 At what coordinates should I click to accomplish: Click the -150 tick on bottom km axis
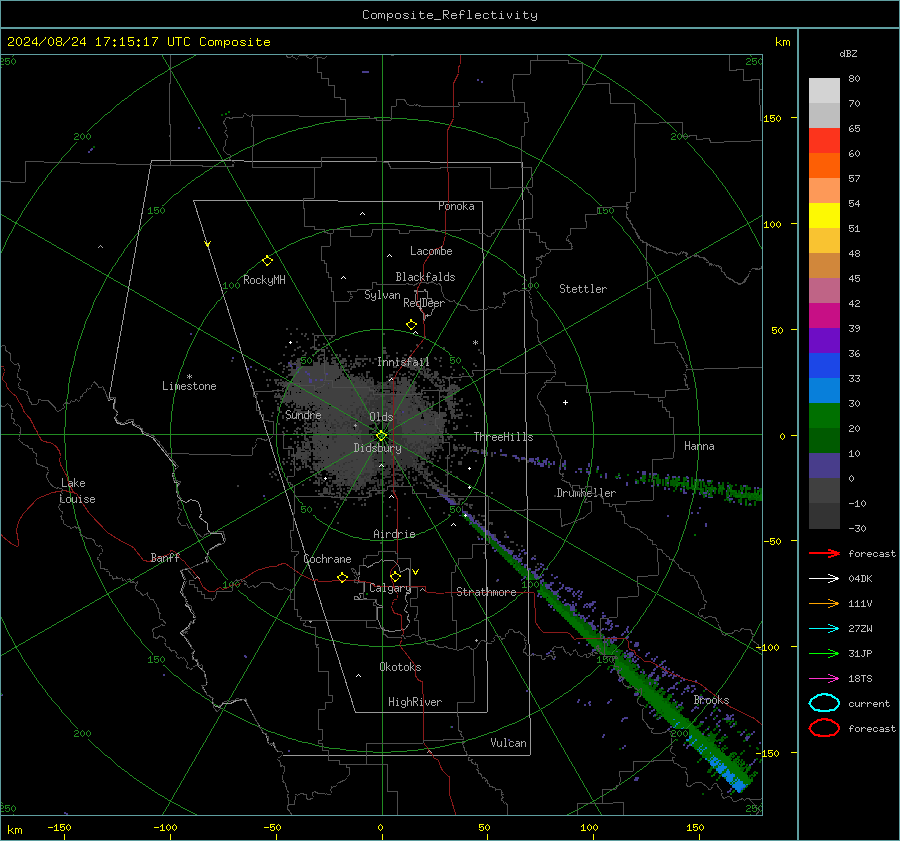click(59, 828)
